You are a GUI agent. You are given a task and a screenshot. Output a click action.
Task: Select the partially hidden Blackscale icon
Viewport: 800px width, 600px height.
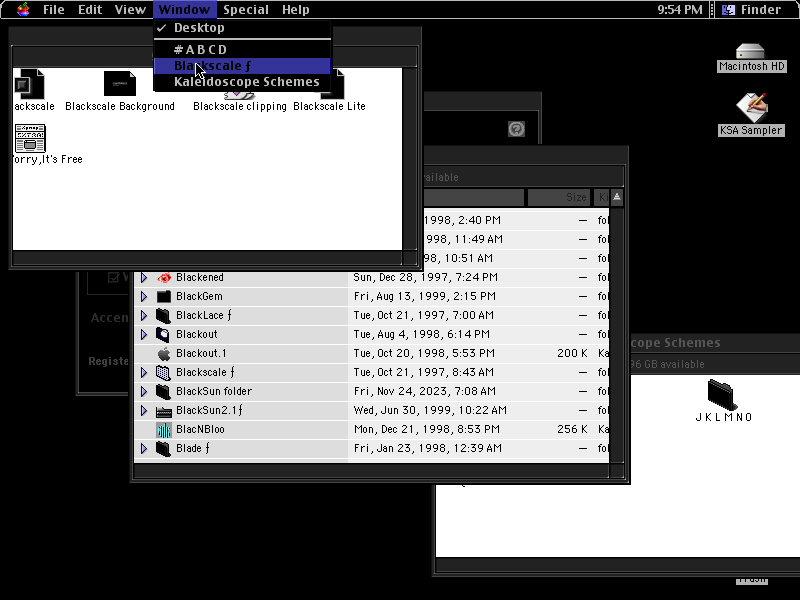coord(29,84)
